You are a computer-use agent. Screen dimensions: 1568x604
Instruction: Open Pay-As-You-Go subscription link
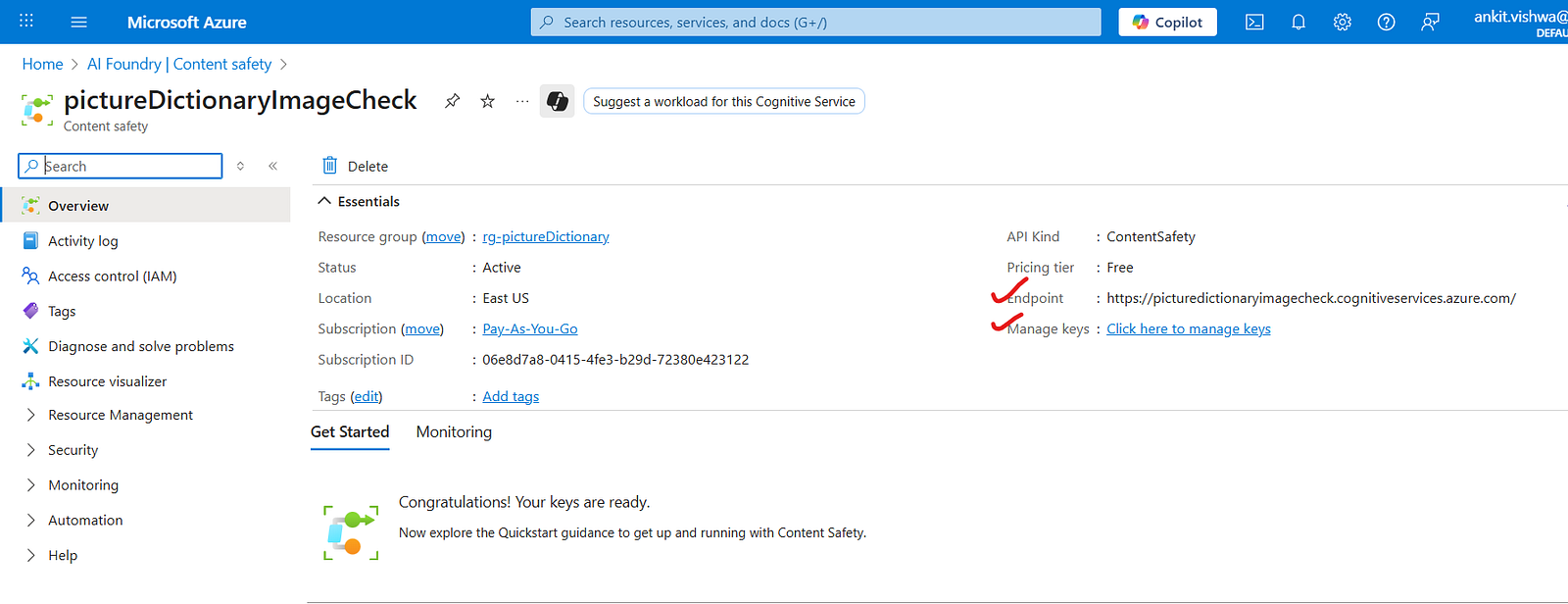530,329
